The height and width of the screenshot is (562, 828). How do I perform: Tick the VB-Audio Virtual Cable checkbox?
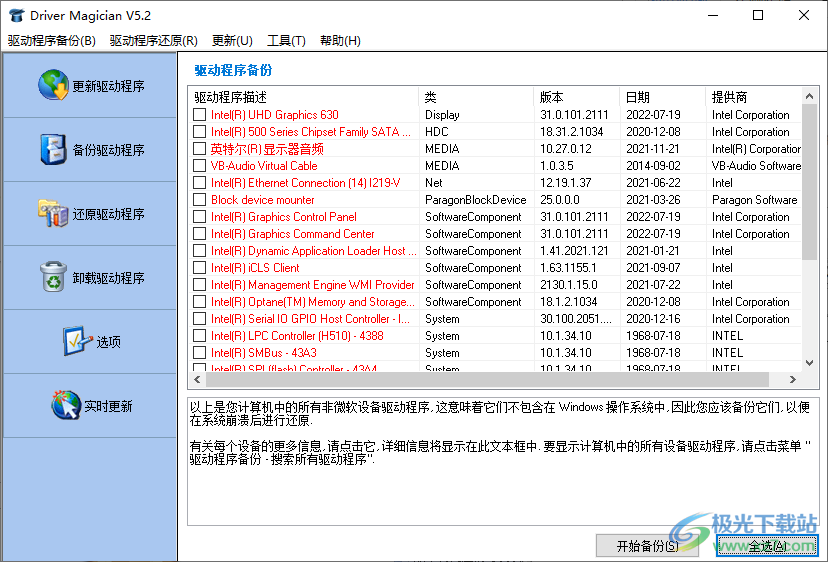(199, 165)
